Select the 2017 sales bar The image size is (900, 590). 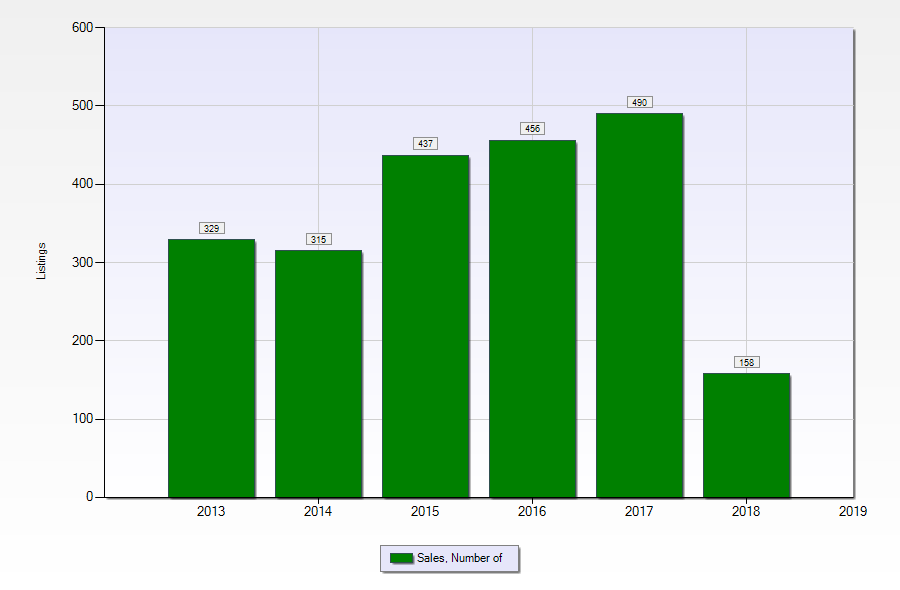[639, 305]
